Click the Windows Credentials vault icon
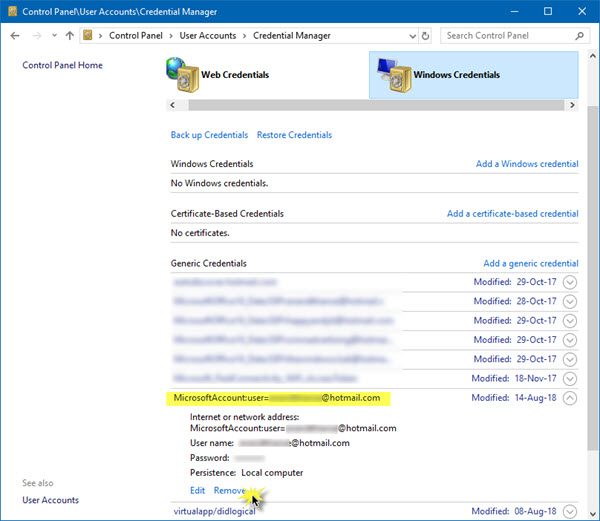The width and height of the screenshot is (600, 521). (395, 75)
